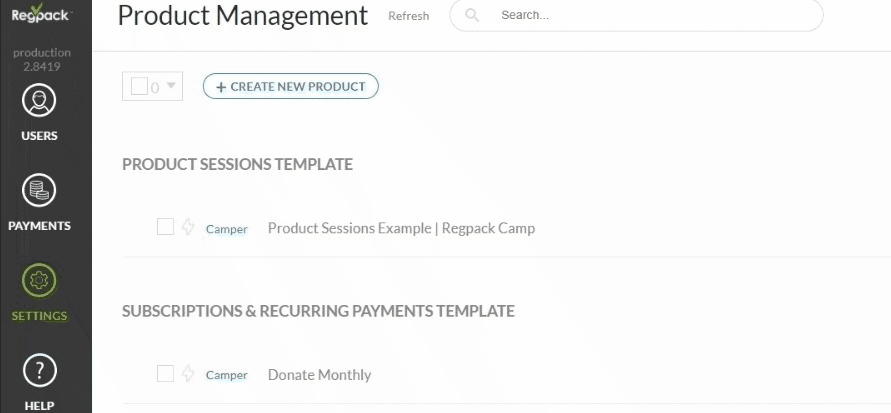Click the search magnifier icon
891x413 pixels.
pyautogui.click(x=472, y=15)
